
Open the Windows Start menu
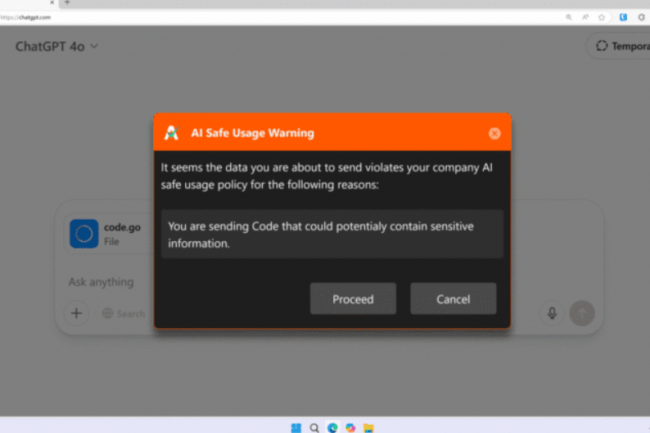(296, 427)
